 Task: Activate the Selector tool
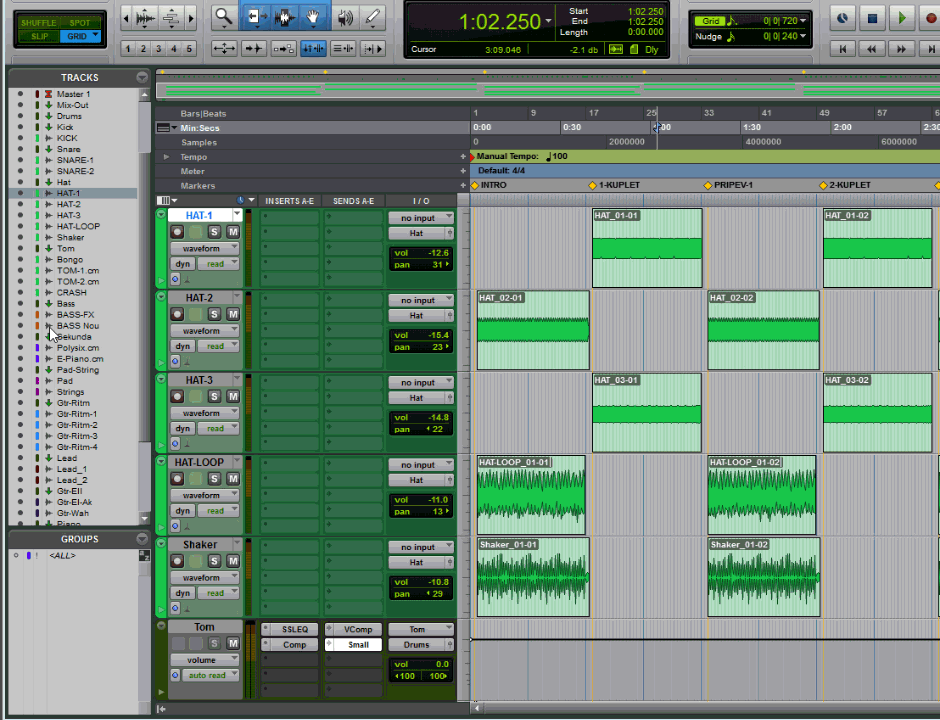(285, 17)
